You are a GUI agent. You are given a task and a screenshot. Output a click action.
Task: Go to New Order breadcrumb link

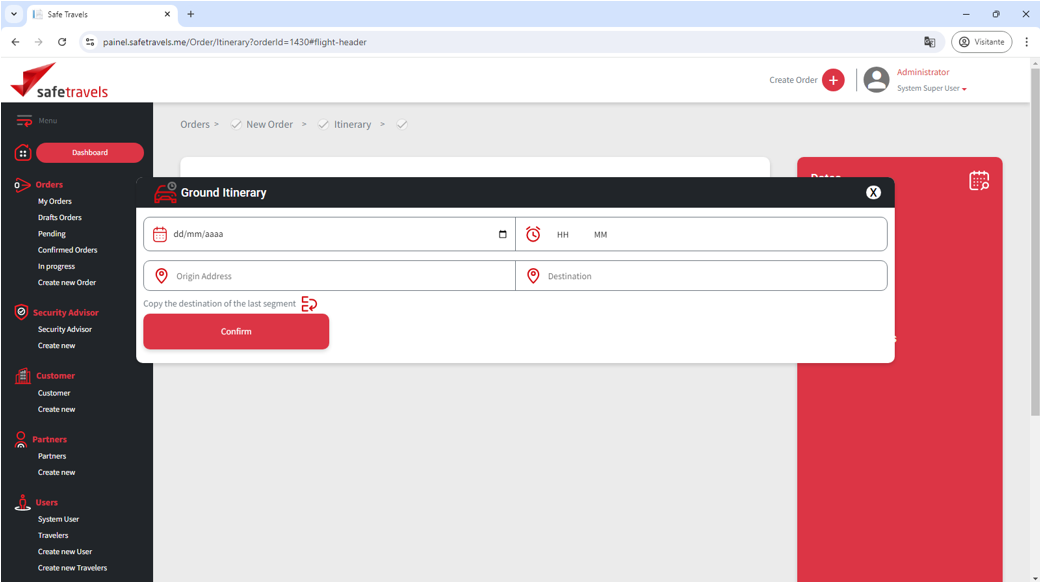pos(269,125)
